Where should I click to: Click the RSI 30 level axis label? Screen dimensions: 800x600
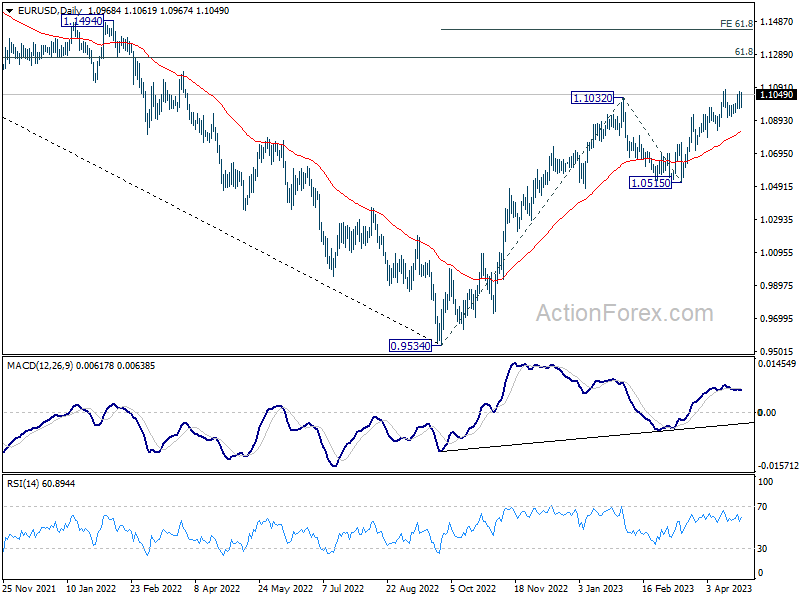pos(762,548)
